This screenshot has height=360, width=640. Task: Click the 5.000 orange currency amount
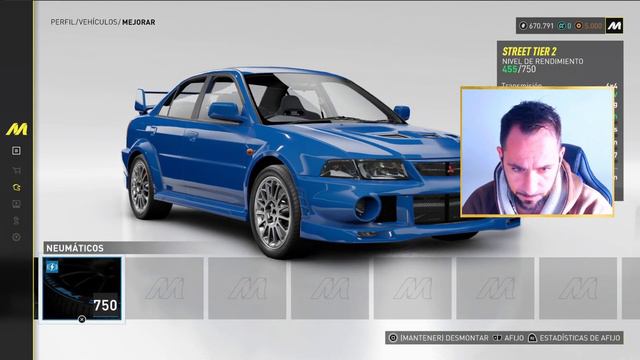pyautogui.click(x=593, y=26)
